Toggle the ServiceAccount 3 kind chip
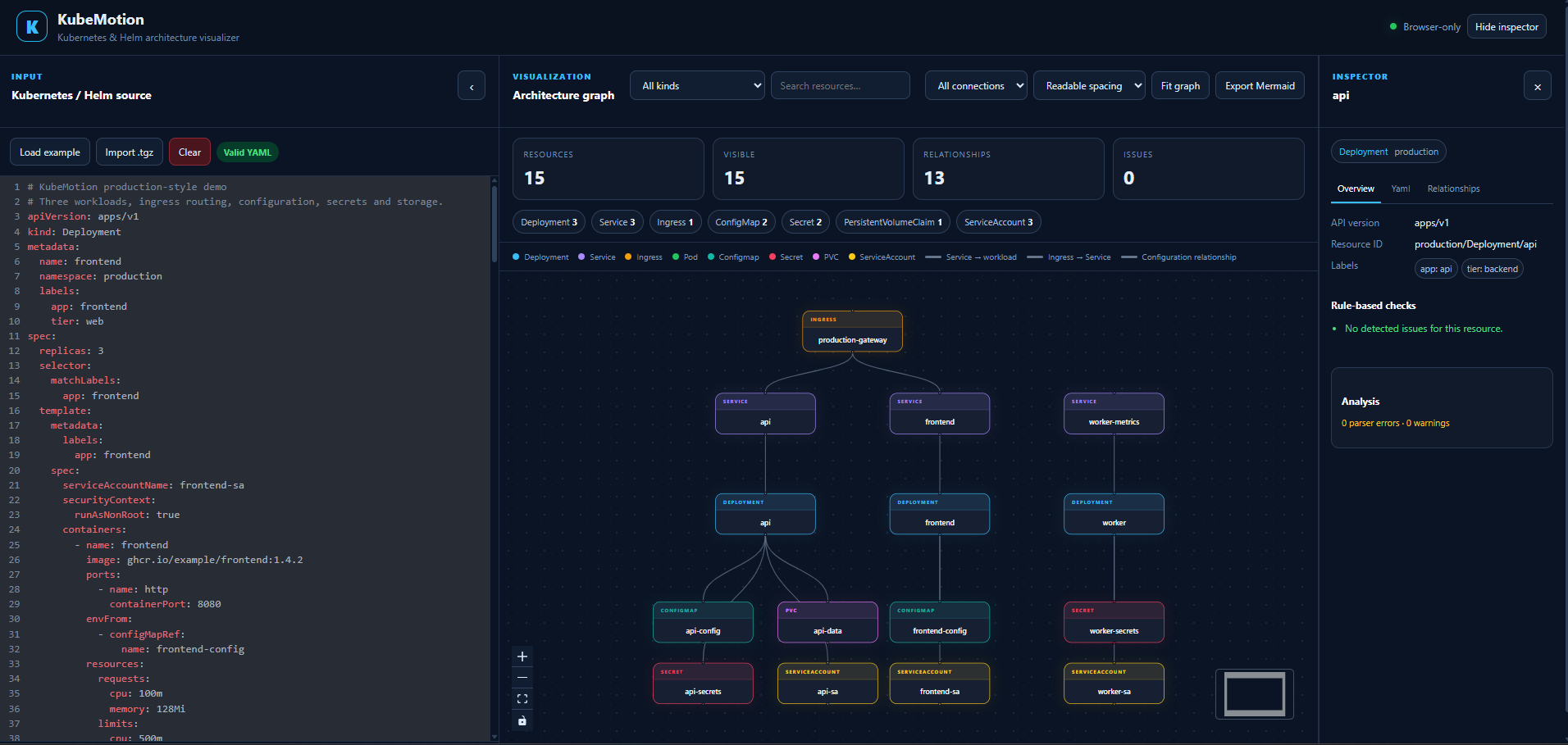 tap(999, 222)
